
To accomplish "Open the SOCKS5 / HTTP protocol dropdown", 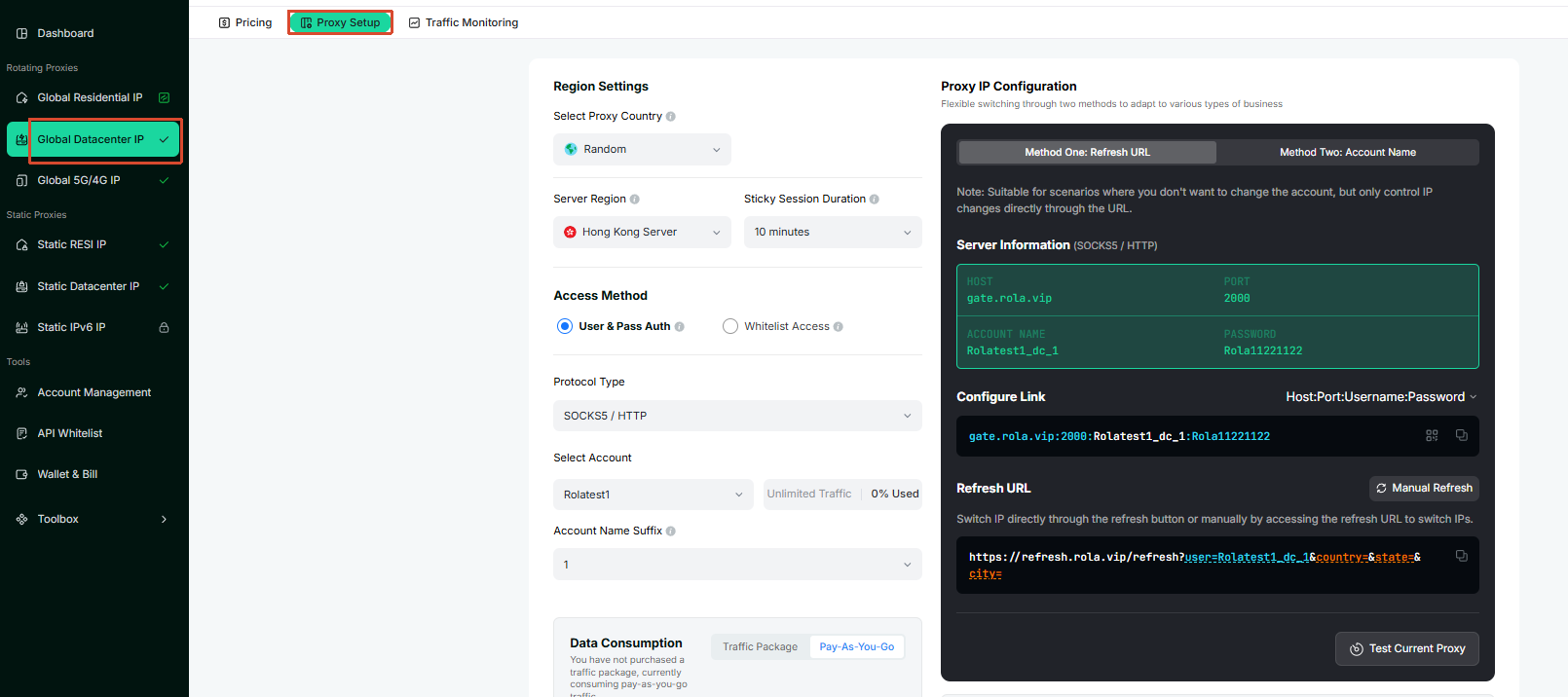I will 737,416.
